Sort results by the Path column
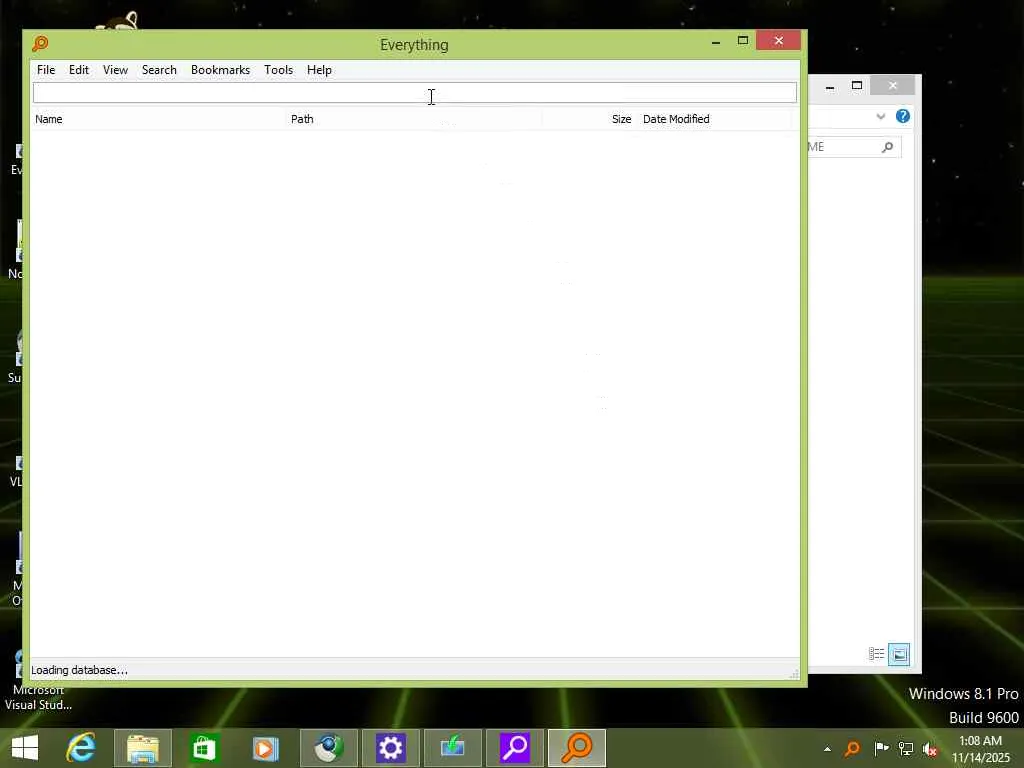1024x768 pixels. coord(415,119)
